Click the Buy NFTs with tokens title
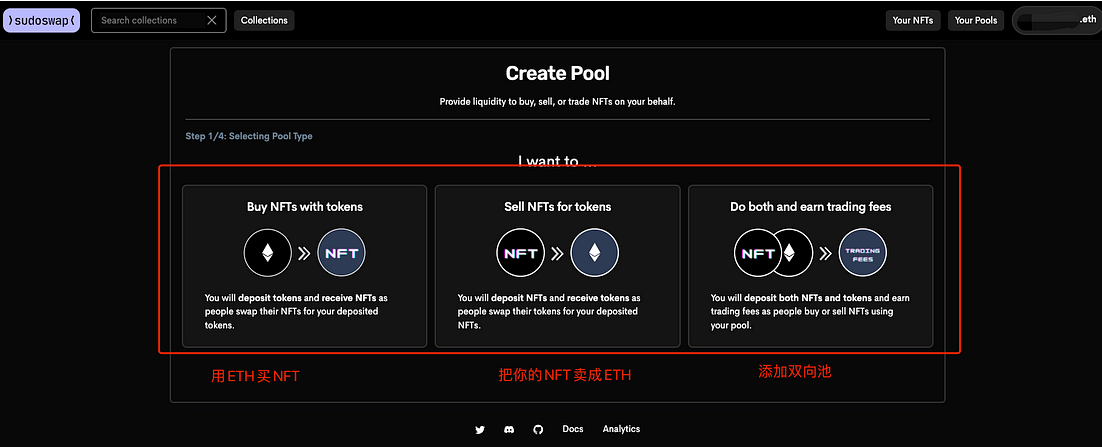Image resolution: width=1102 pixels, height=447 pixels. point(304,207)
